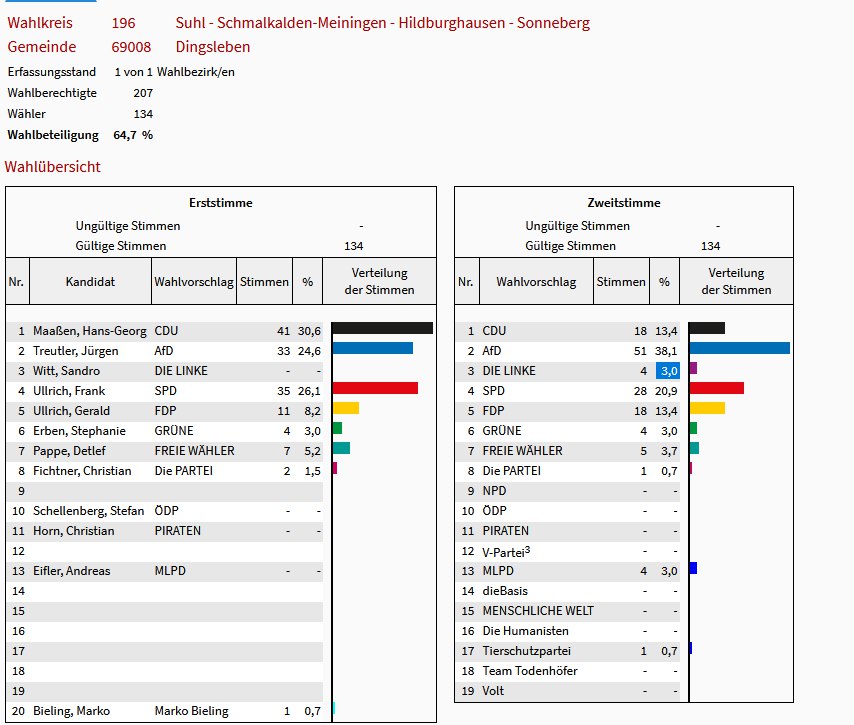The height and width of the screenshot is (725, 854).
Task: Click the Wahlkreis number 196
Action: coord(123,23)
